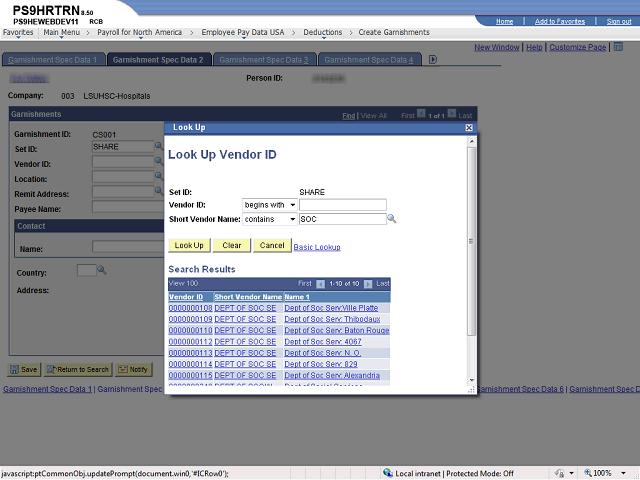Switch to Garnishment Spec Data 1 tab
The width and height of the screenshot is (640, 480).
click(53, 60)
